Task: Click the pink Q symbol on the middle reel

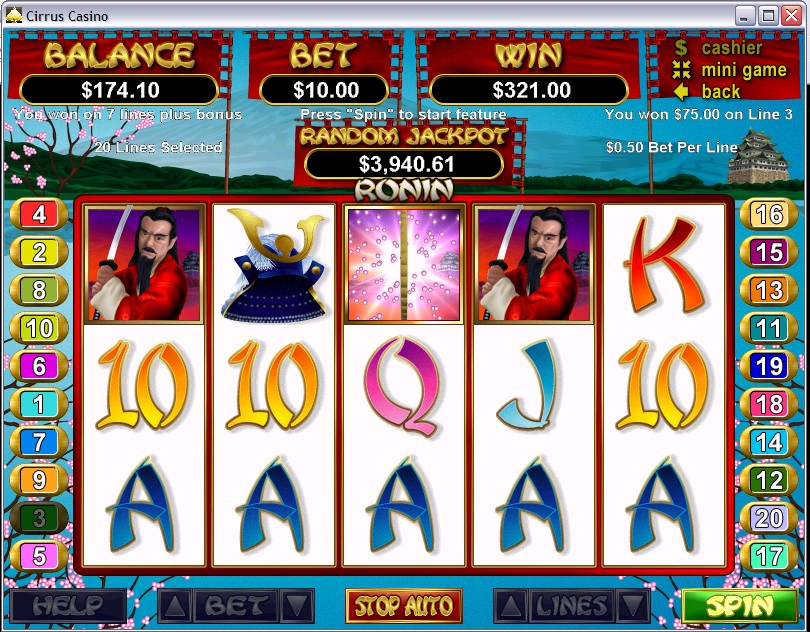Action: pyautogui.click(x=403, y=386)
